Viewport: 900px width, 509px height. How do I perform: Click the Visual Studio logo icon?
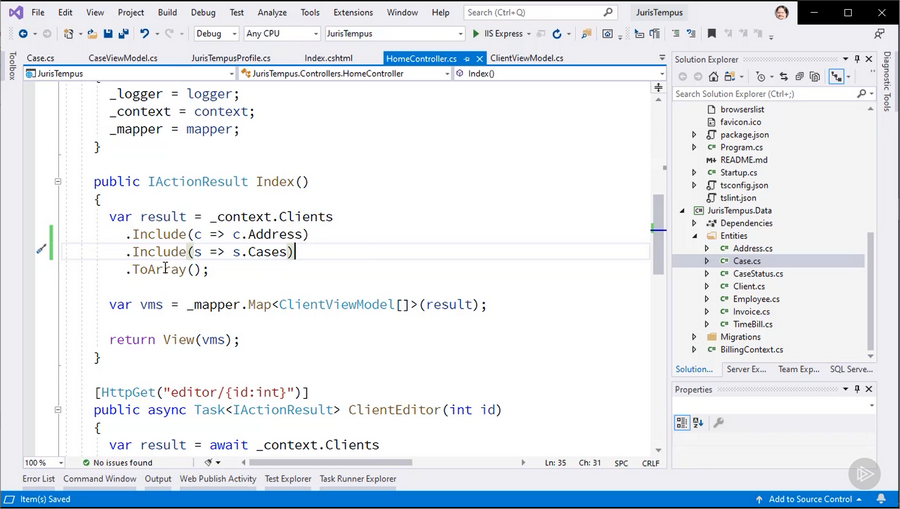pyautogui.click(x=15, y=12)
